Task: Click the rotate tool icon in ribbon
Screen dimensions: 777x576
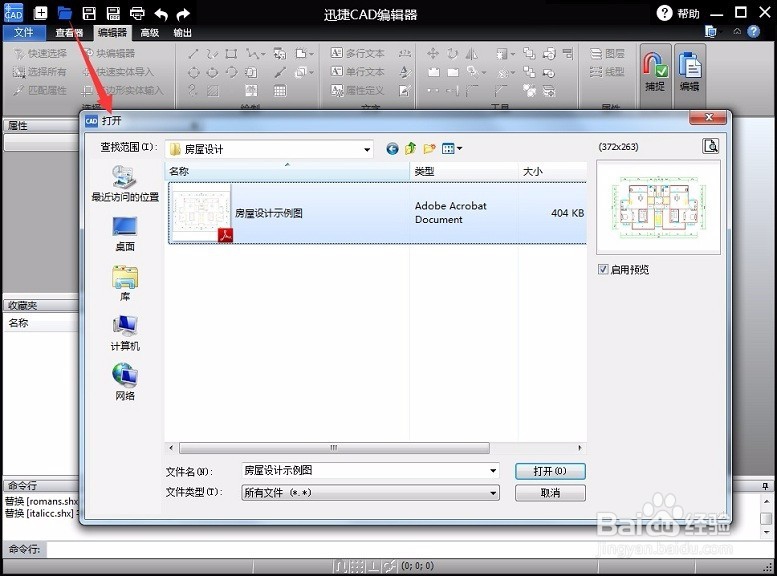Action: click(452, 54)
